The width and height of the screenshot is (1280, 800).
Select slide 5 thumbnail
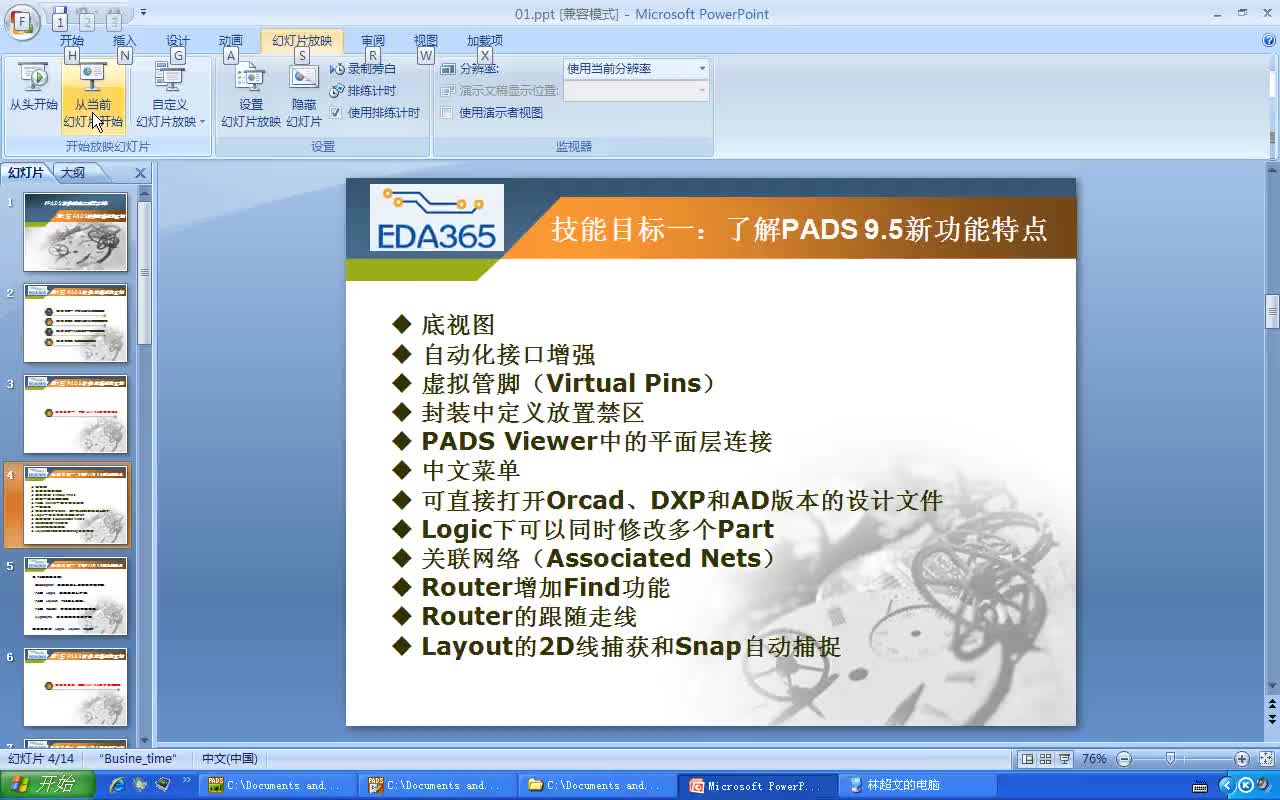click(x=76, y=596)
